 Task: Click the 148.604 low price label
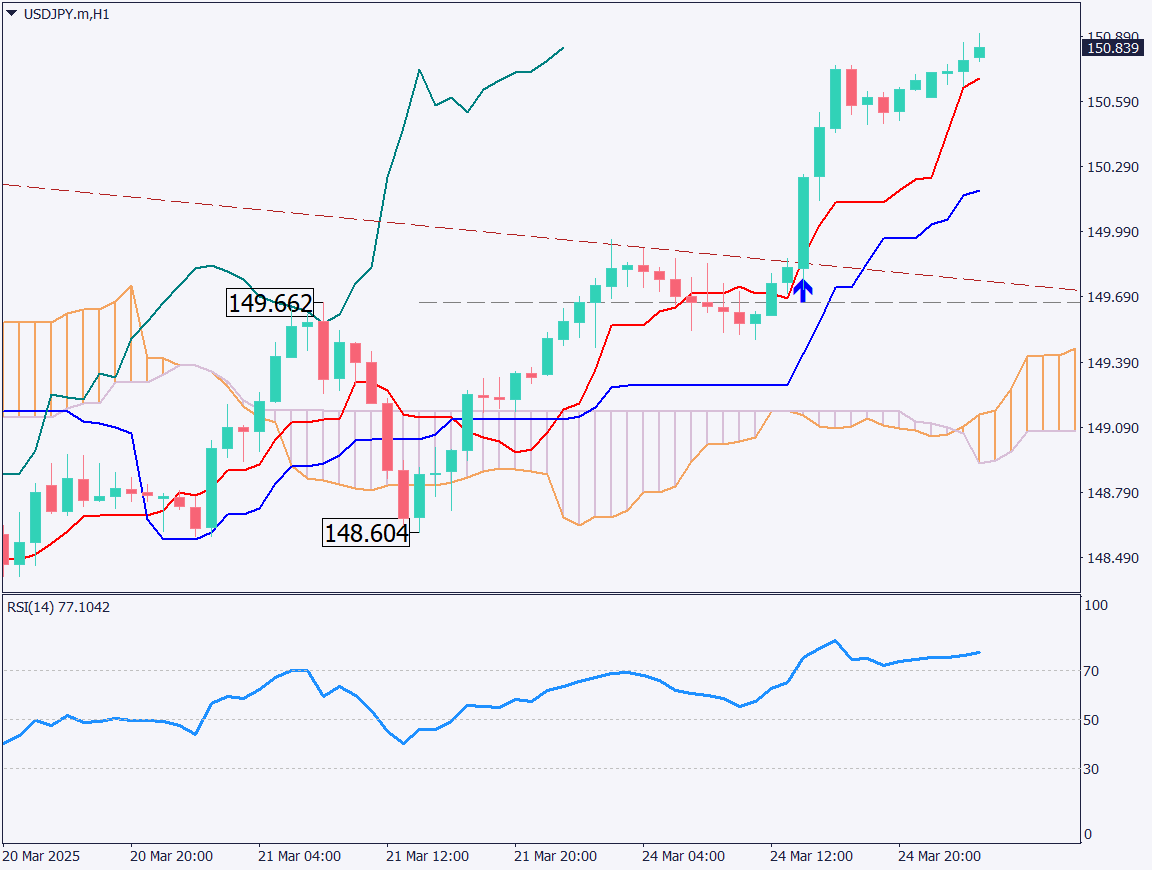tap(366, 534)
